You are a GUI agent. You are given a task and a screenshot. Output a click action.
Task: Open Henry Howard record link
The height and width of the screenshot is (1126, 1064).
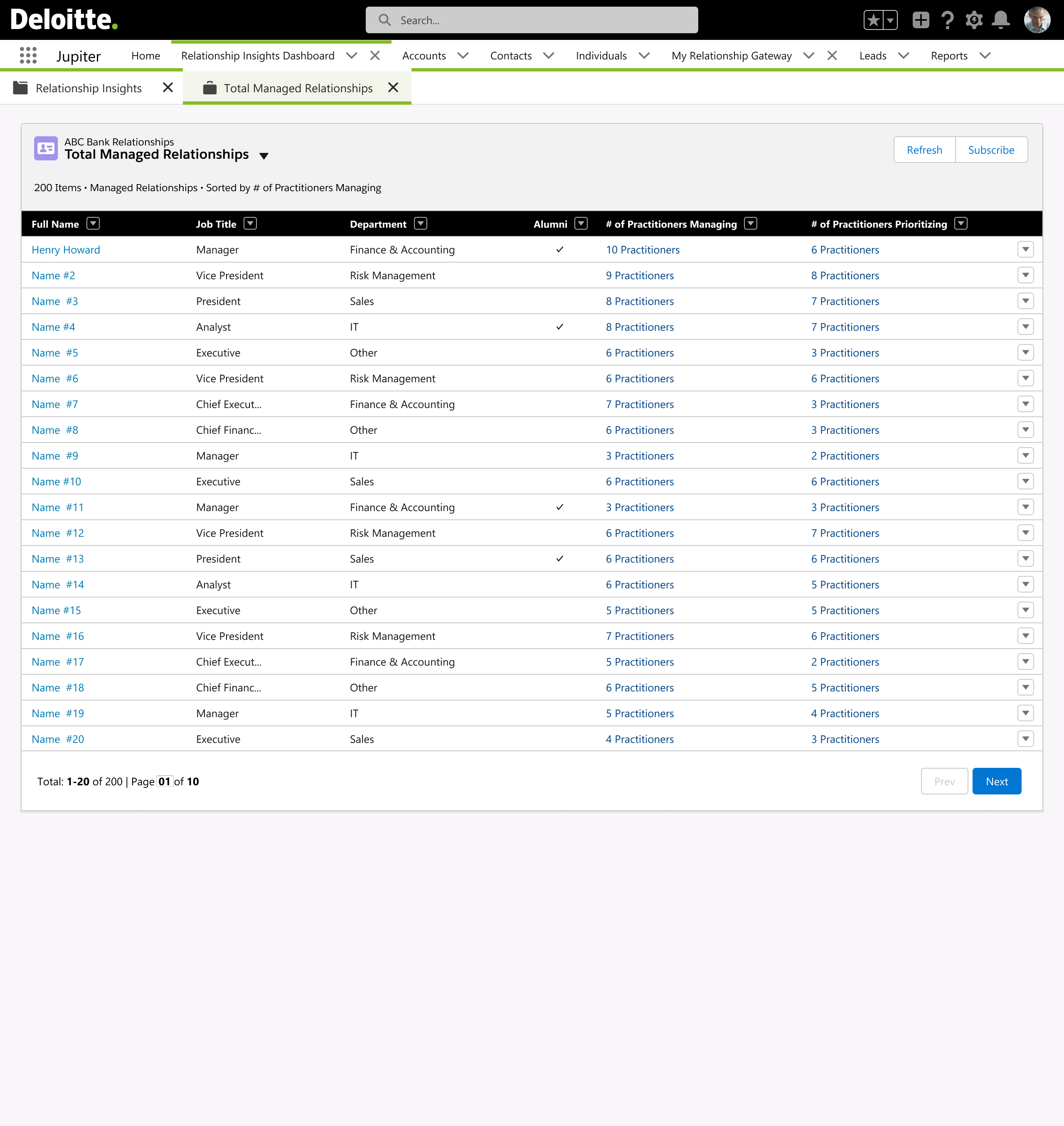coord(66,249)
